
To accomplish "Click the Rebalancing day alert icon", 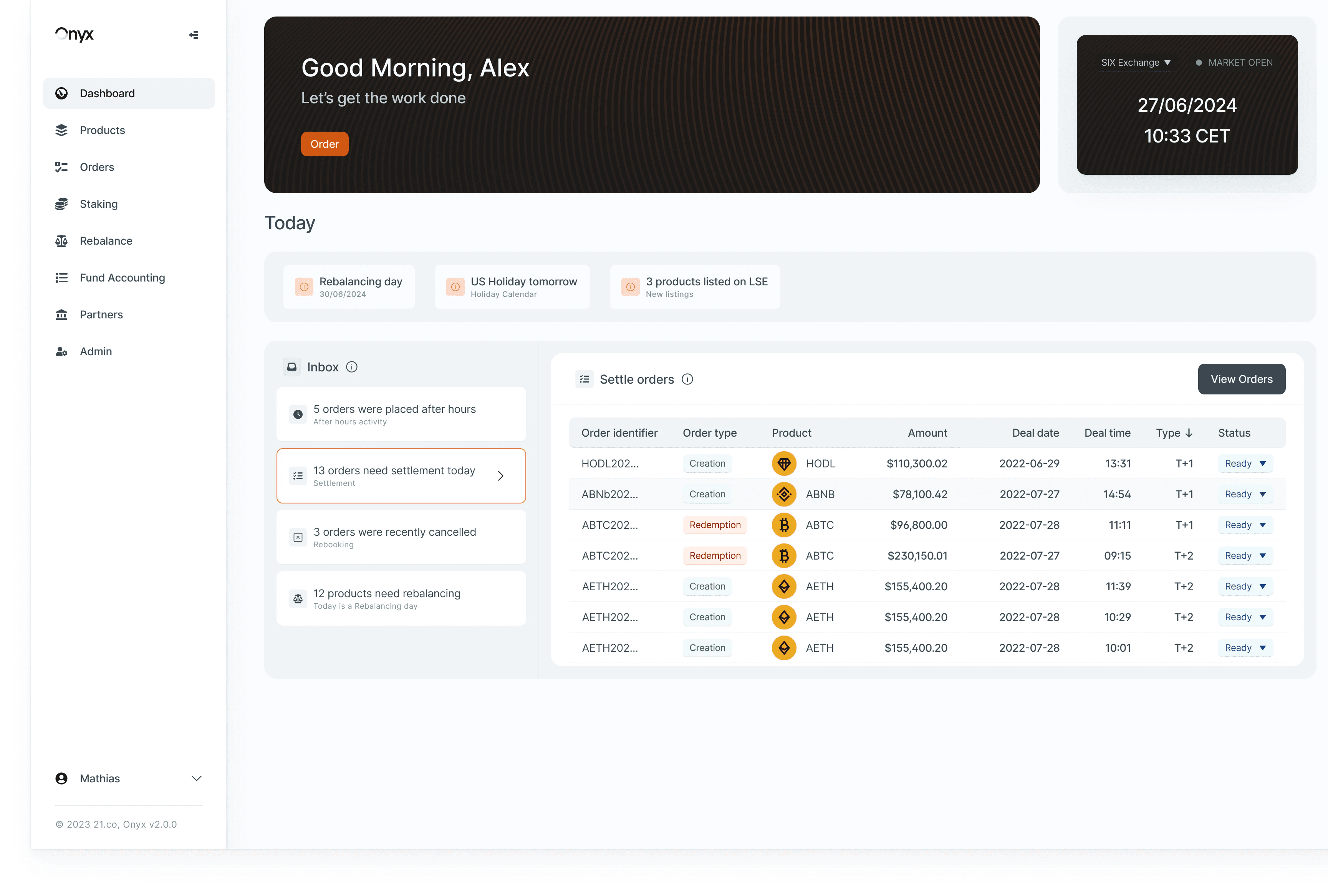I will [304, 287].
